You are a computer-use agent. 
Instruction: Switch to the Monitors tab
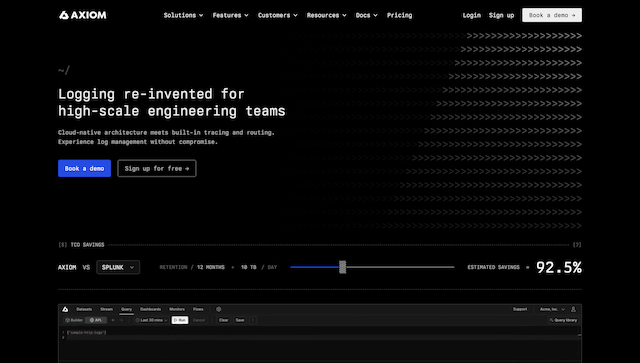[177, 309]
